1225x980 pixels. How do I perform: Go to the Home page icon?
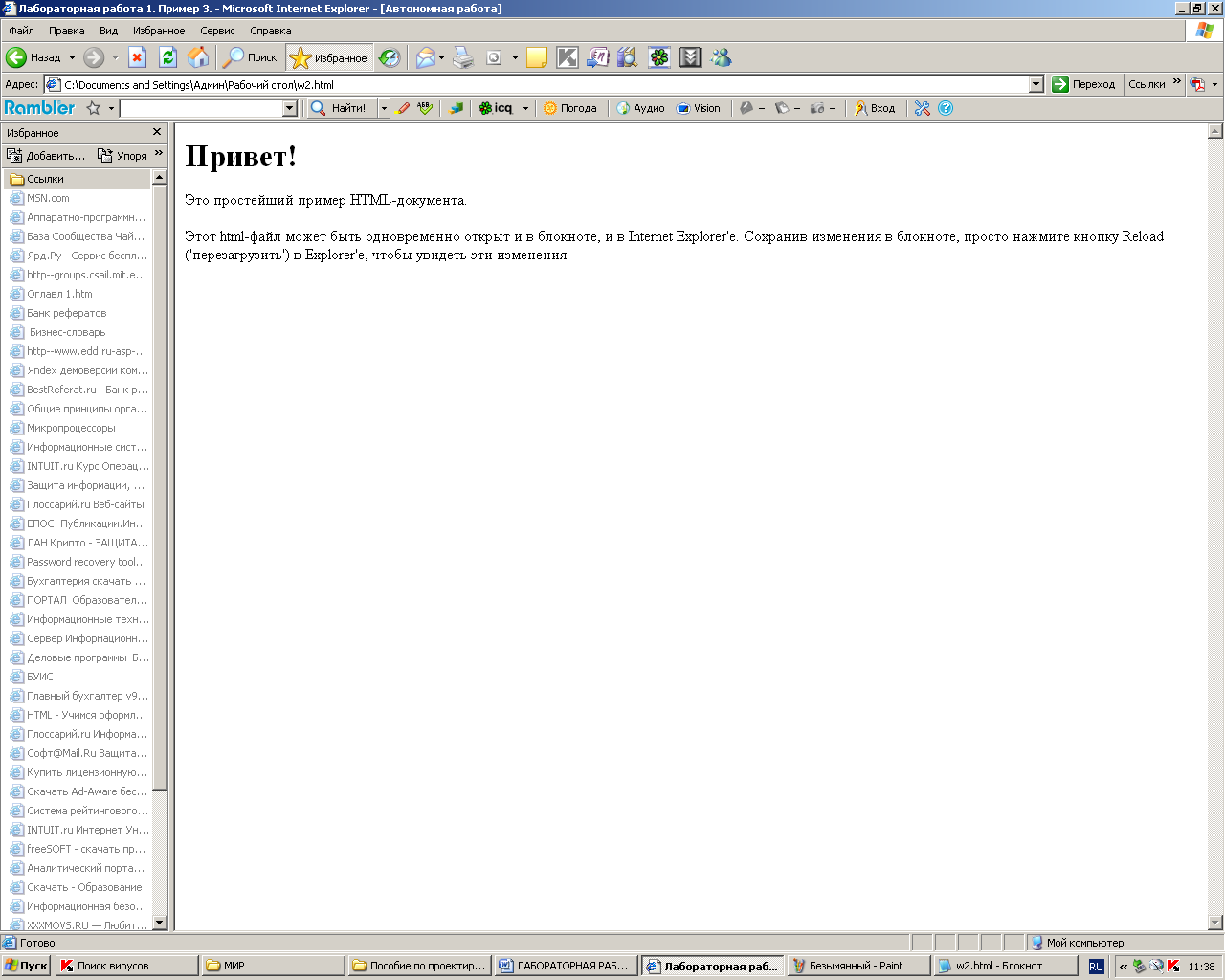point(198,57)
